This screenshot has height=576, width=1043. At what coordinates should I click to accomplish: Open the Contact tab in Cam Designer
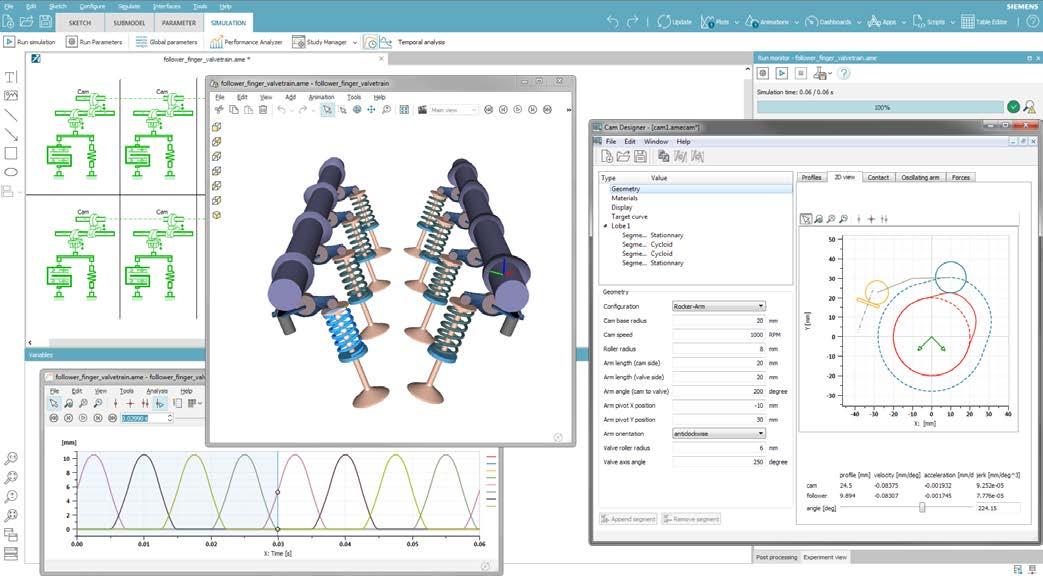[x=878, y=178]
